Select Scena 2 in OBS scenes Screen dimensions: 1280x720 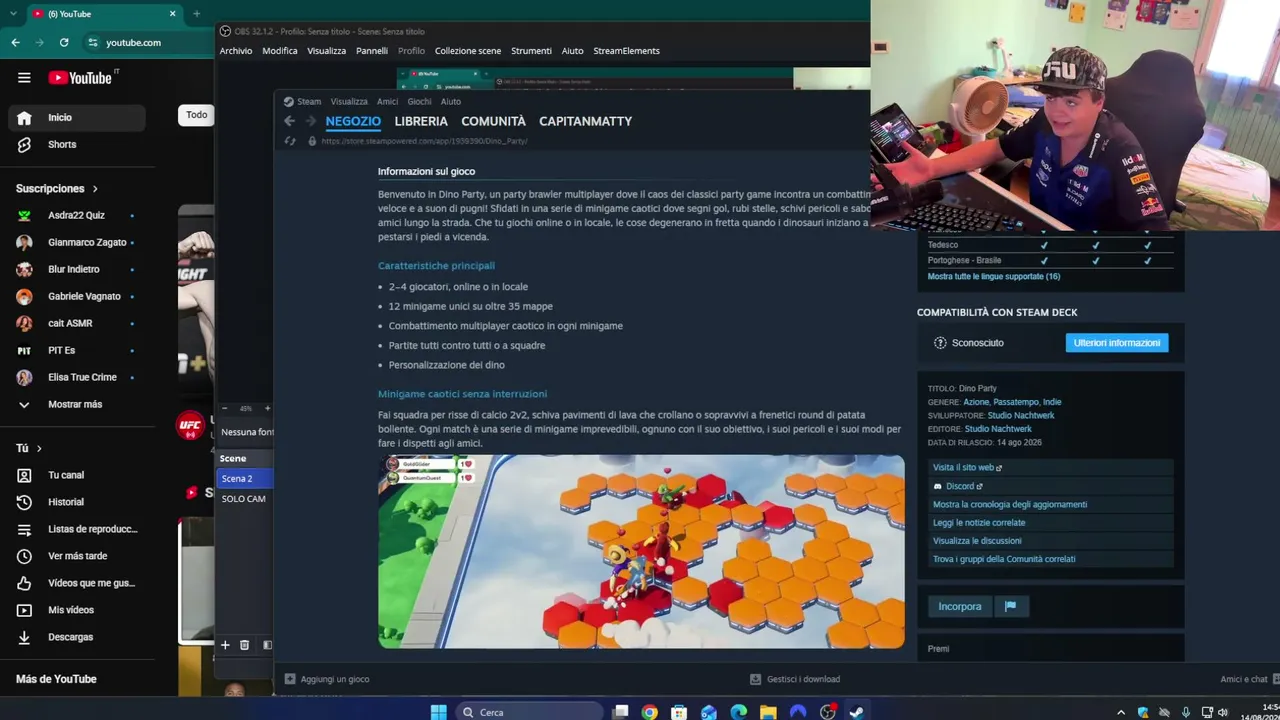pos(245,478)
